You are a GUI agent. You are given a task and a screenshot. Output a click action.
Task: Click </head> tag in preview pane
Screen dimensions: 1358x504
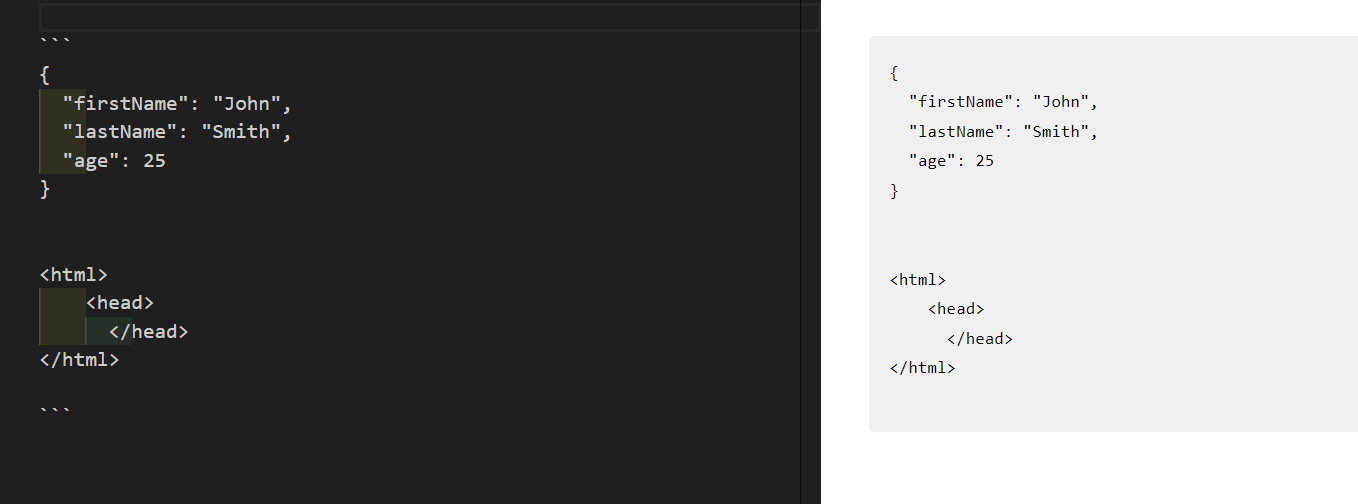click(x=980, y=339)
